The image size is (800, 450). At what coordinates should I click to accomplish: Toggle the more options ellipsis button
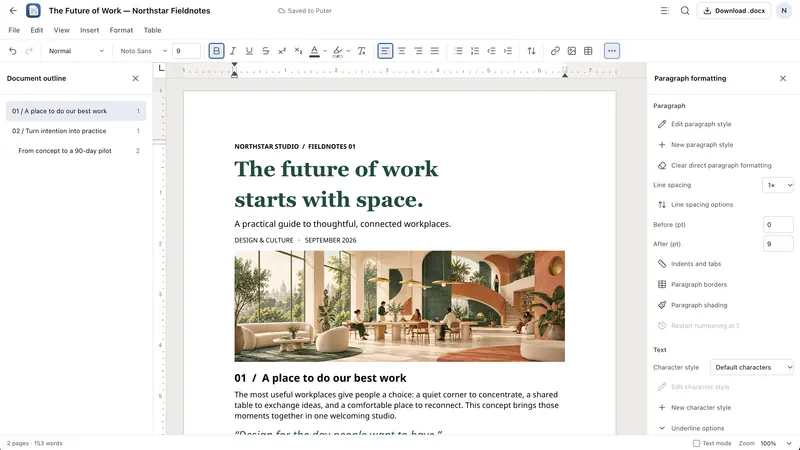coord(612,51)
